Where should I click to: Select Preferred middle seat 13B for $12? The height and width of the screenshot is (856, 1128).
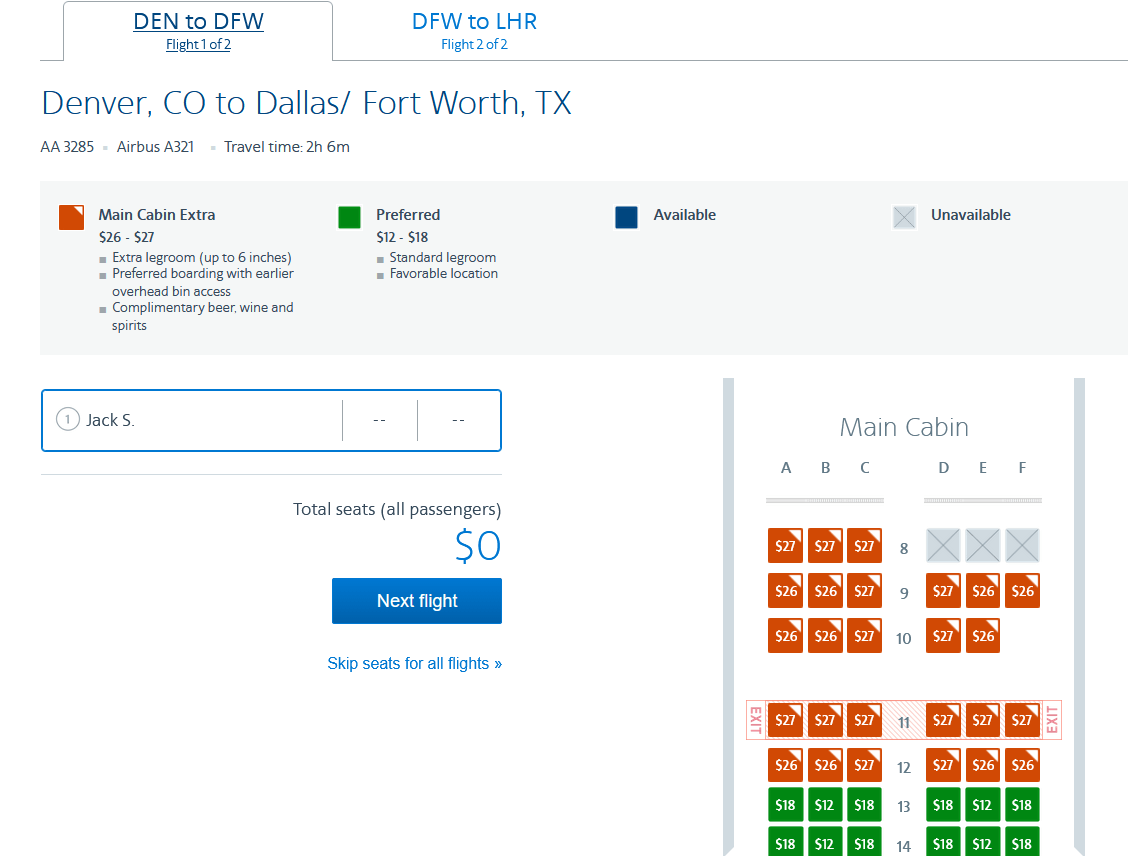825,805
